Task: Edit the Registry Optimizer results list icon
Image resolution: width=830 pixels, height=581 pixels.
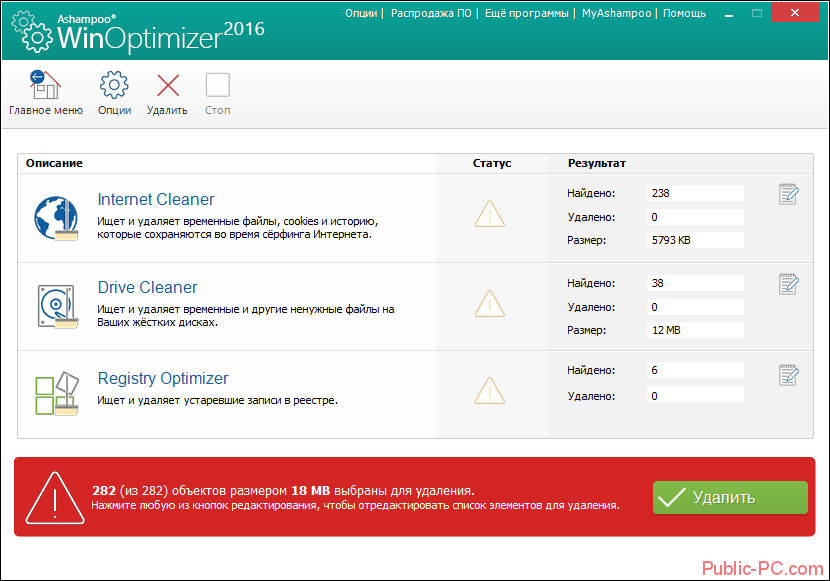Action: coord(789,375)
